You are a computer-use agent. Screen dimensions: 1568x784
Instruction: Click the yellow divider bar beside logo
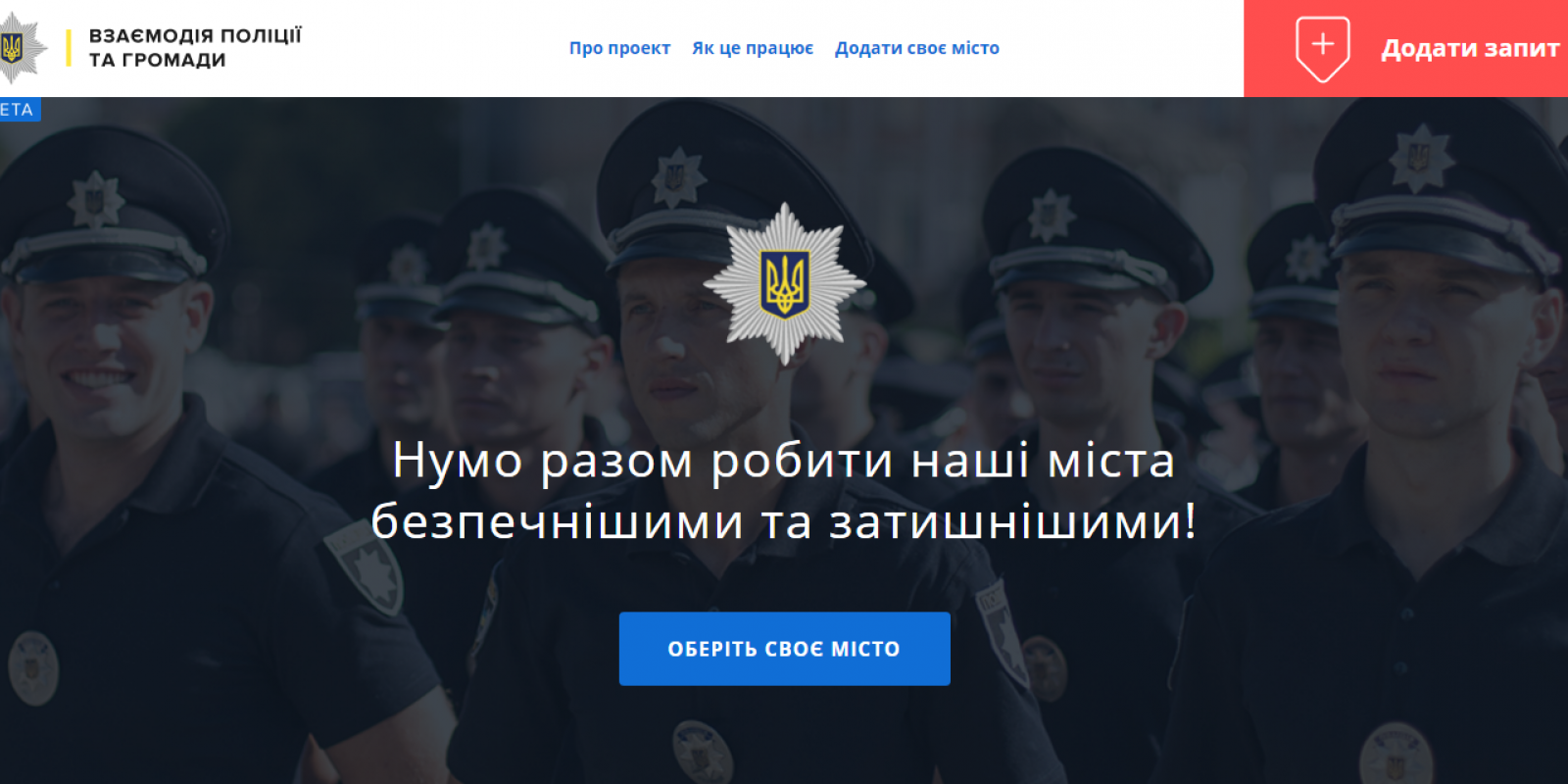pyautogui.click(x=69, y=48)
